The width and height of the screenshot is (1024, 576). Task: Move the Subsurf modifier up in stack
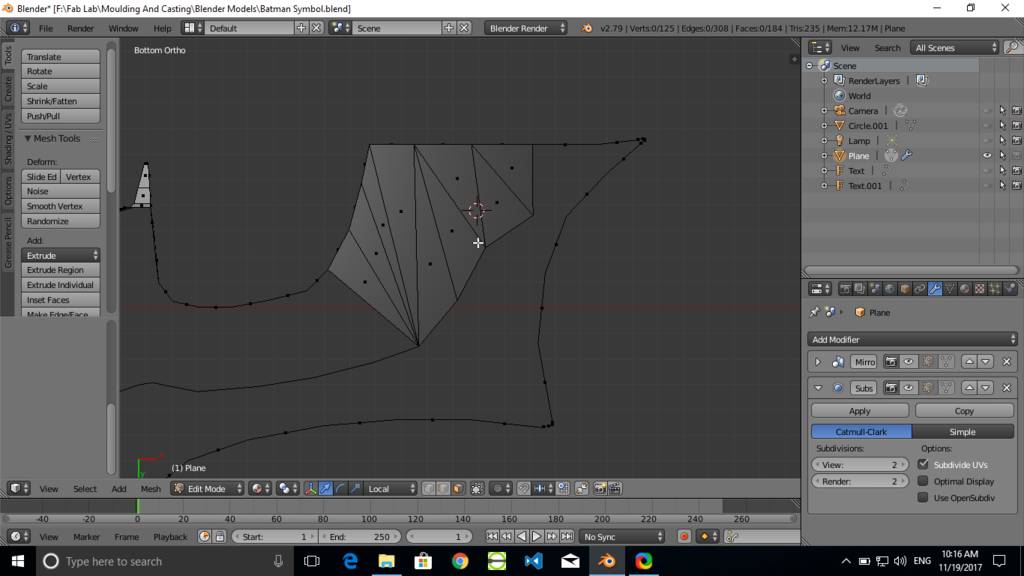coord(968,388)
